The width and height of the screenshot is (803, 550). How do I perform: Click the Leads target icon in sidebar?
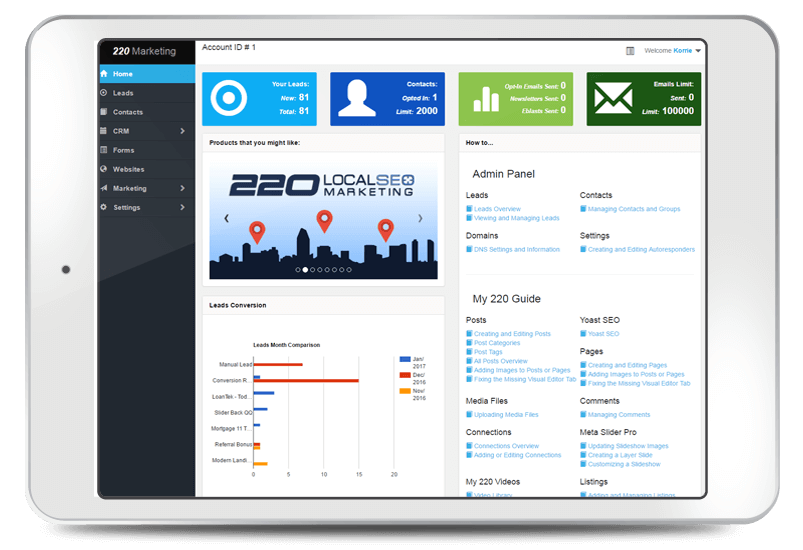(x=104, y=93)
